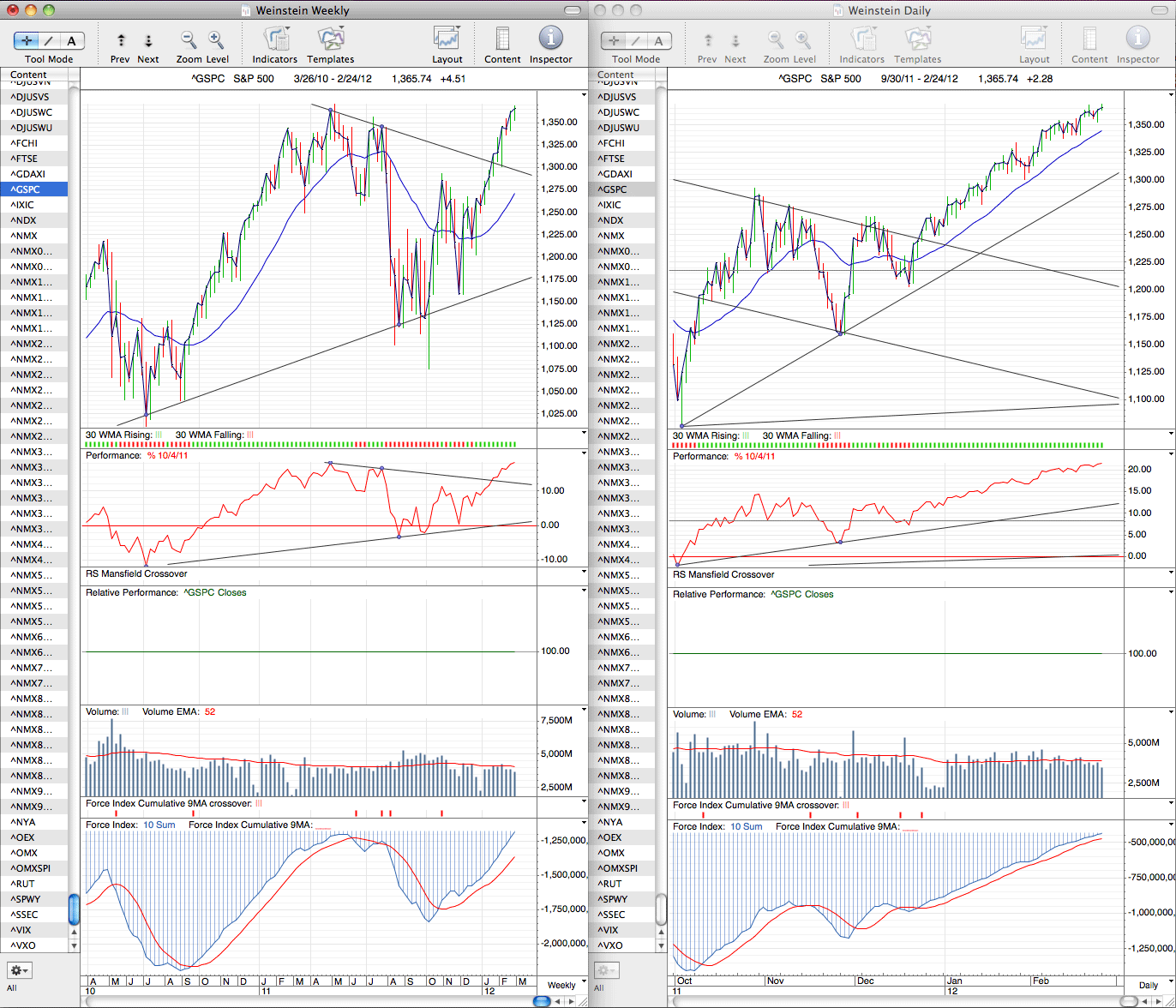Open Indicators menu in Weinstein Weekly toolbar
Image resolution: width=1176 pixels, height=1008 pixels.
click(275, 39)
